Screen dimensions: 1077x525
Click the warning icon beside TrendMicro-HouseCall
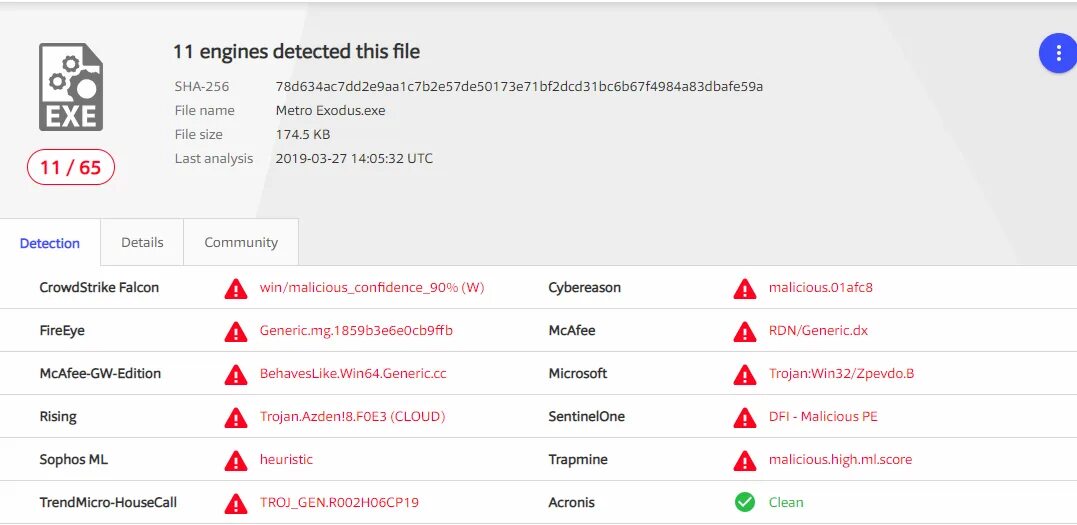click(235, 503)
